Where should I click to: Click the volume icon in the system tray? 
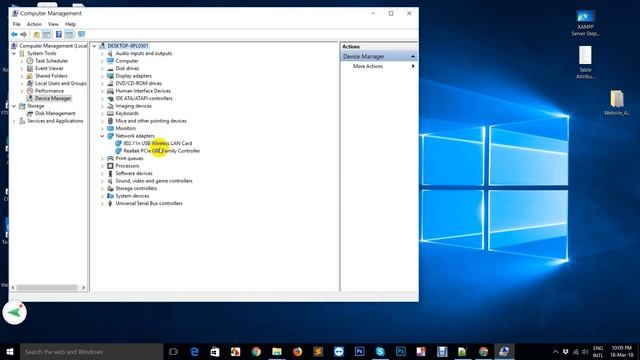coord(585,351)
